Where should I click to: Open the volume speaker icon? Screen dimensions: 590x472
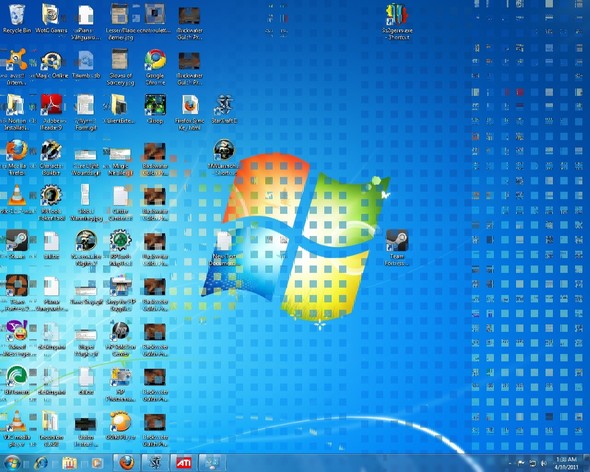tap(544, 463)
